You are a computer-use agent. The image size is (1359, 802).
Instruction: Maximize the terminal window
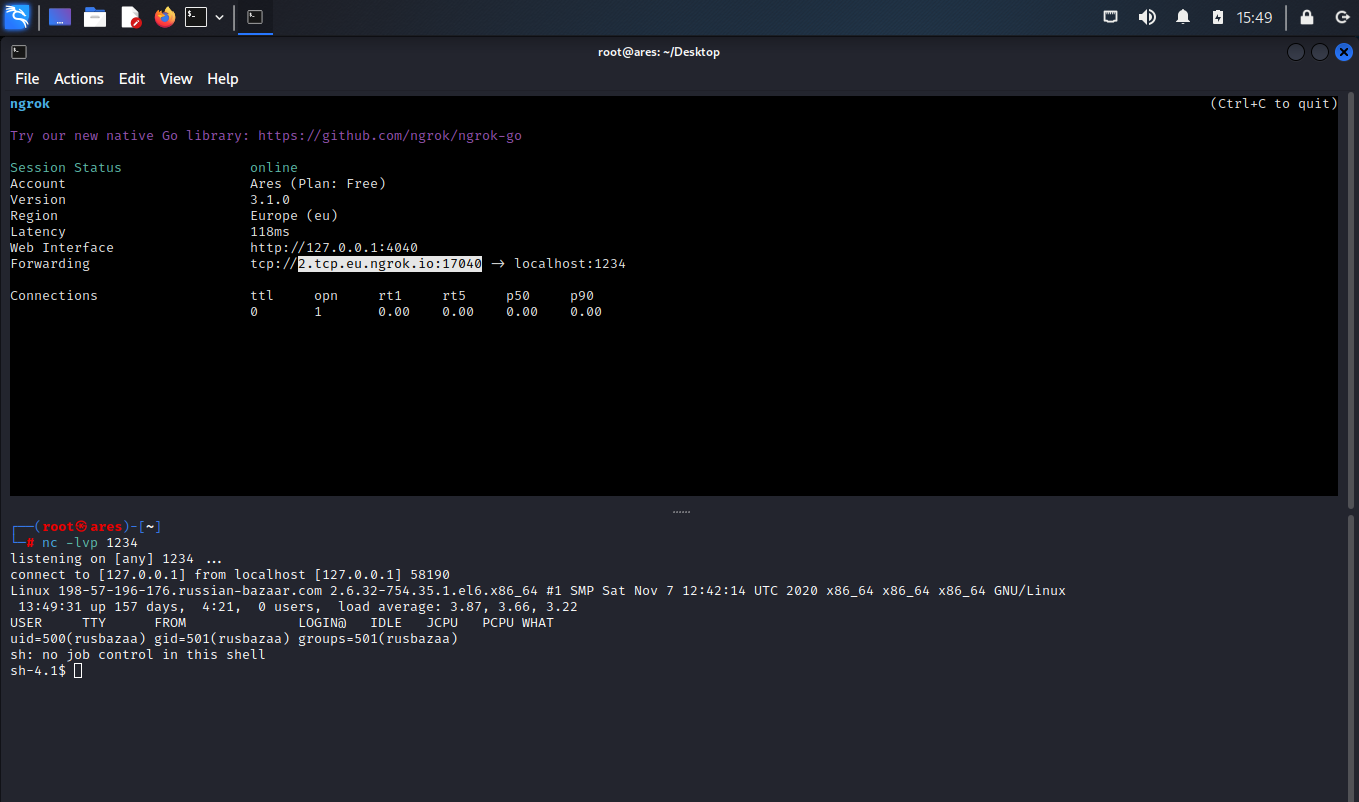click(1319, 52)
